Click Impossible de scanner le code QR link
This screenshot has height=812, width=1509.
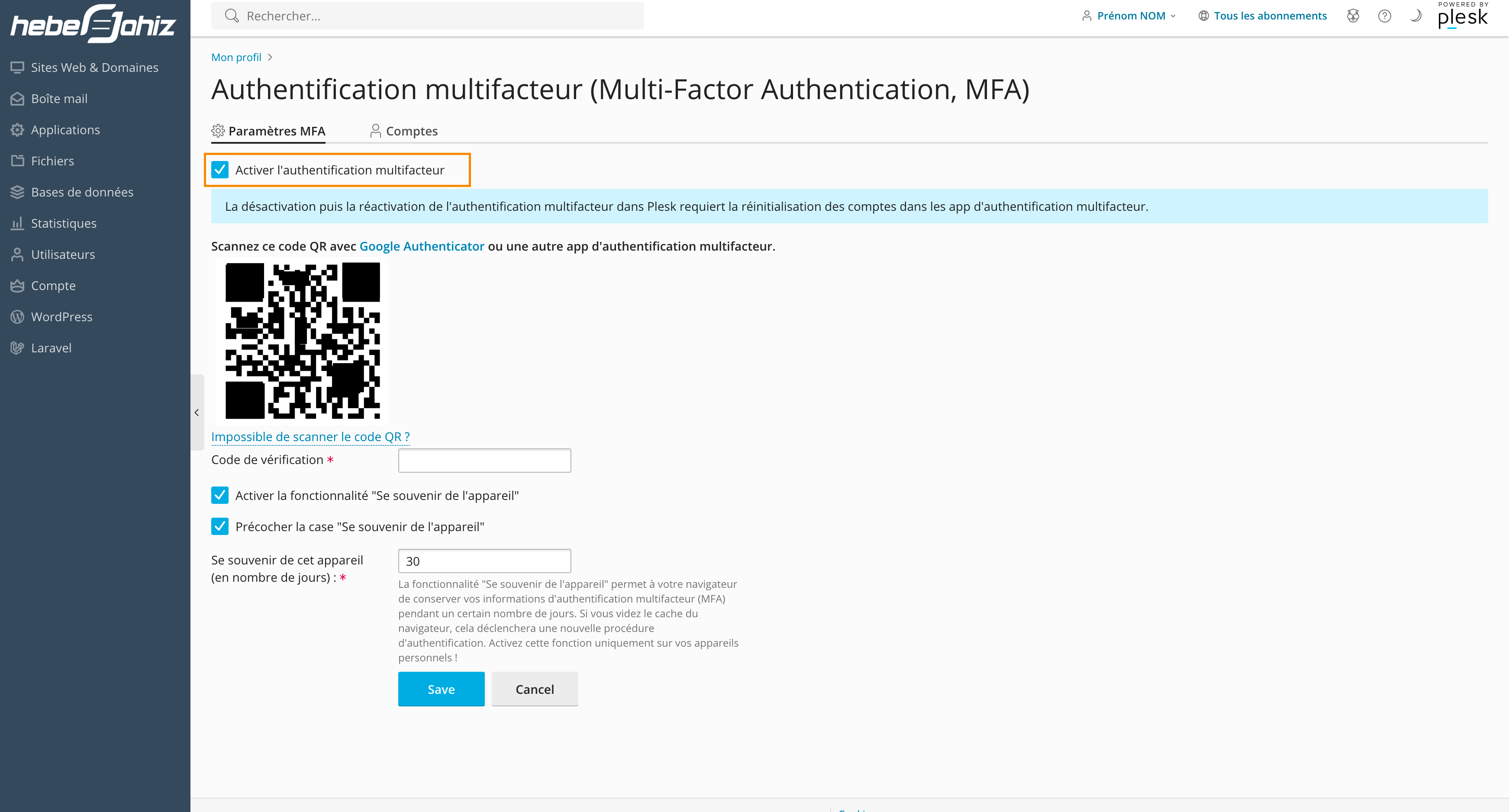[310, 436]
